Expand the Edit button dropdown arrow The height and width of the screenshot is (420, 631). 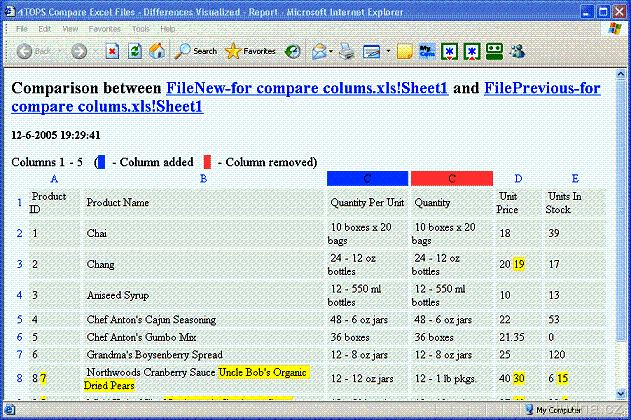(388, 51)
